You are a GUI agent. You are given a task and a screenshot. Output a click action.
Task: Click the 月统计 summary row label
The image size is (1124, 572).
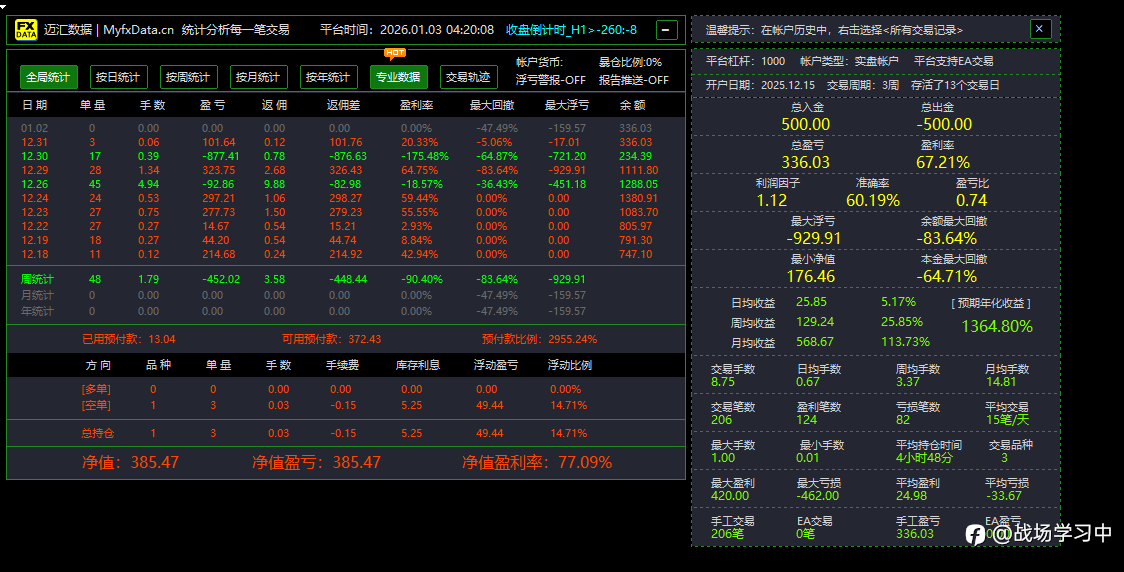click(x=37, y=295)
